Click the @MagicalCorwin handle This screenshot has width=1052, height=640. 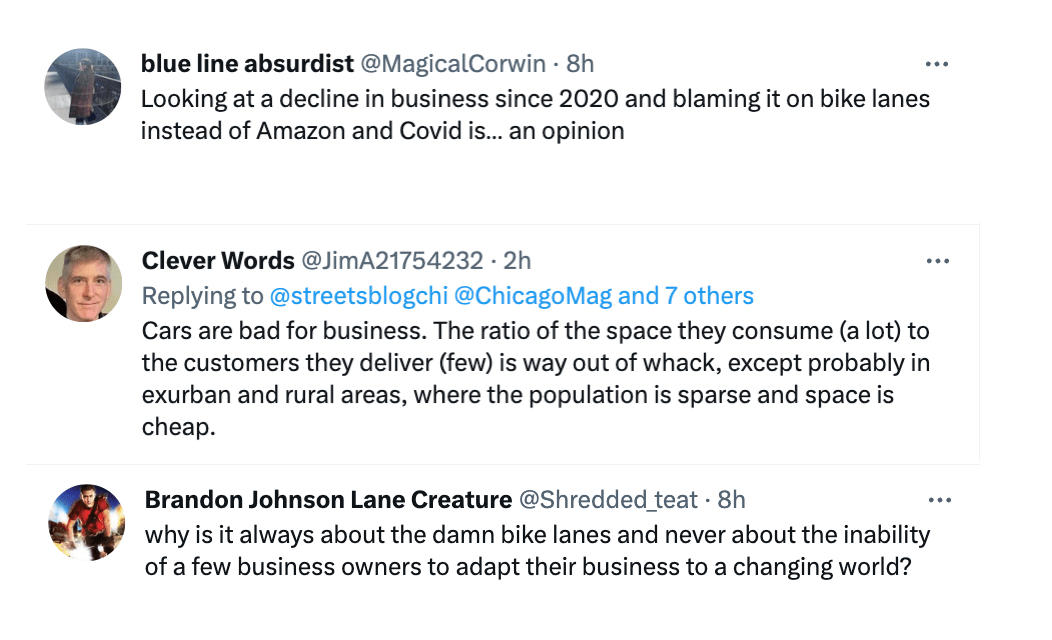(452, 64)
